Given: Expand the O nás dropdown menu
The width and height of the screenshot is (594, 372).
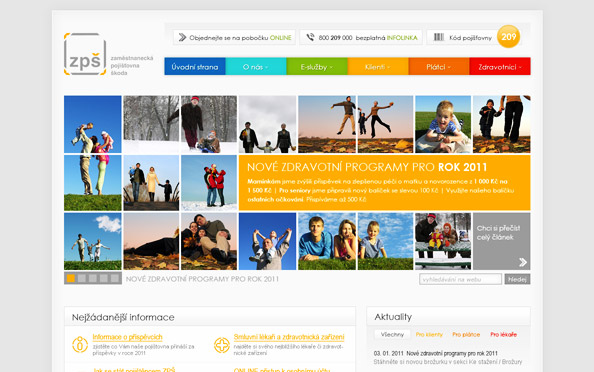Looking at the screenshot, I should 256,67.
